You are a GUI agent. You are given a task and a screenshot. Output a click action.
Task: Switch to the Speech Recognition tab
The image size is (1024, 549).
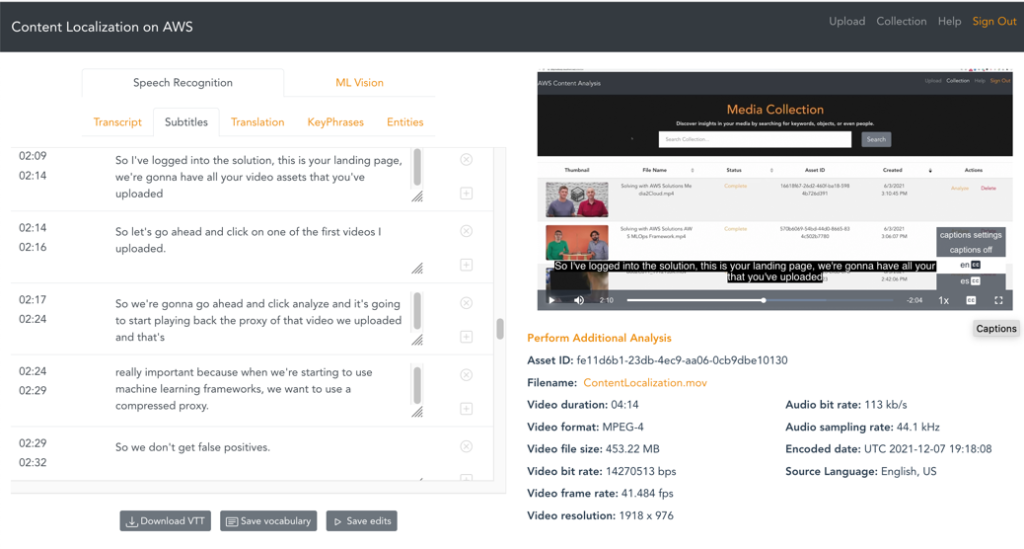[x=183, y=83]
